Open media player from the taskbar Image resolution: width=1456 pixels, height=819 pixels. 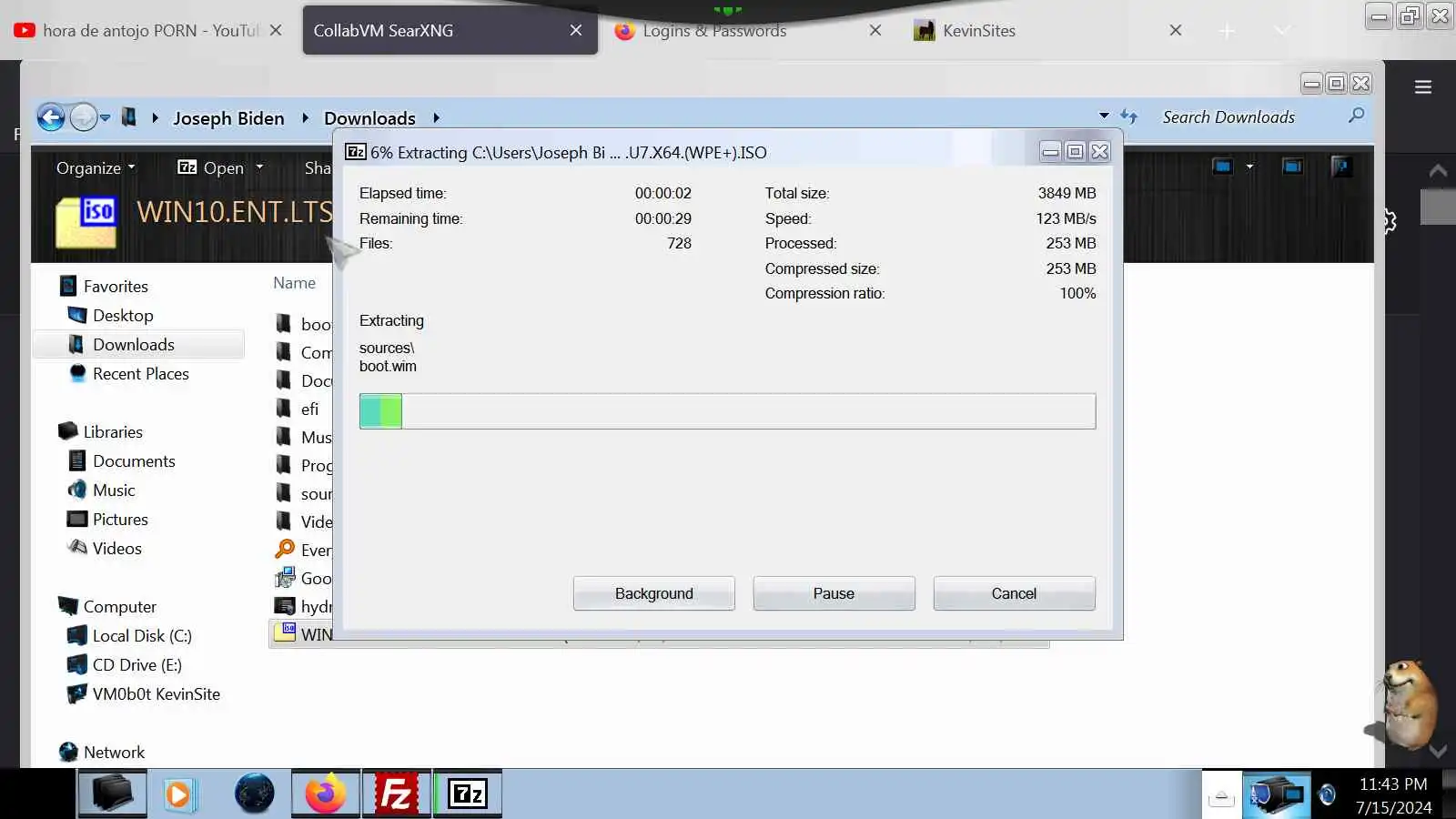(x=179, y=794)
